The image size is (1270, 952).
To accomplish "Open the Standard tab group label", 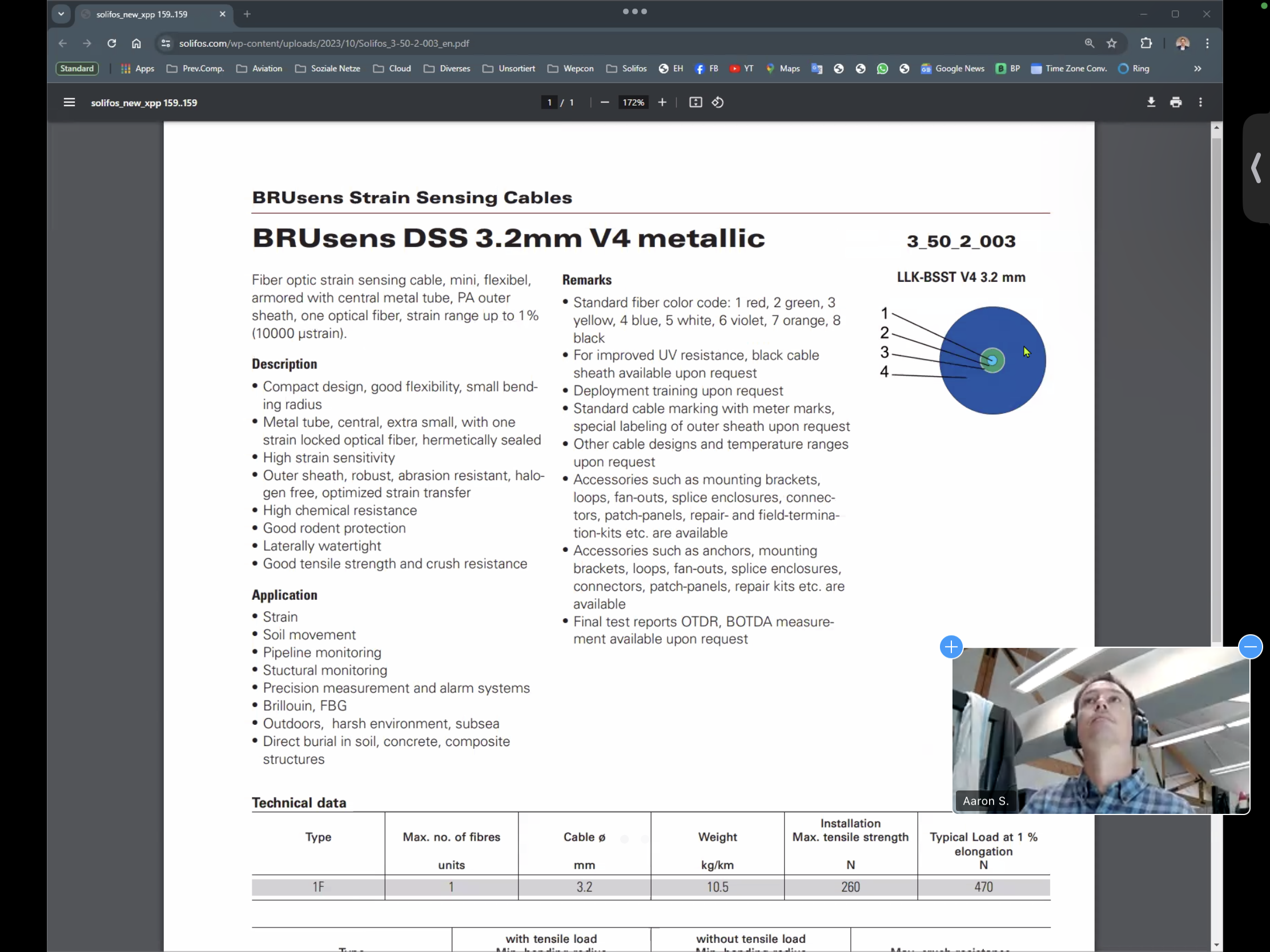I will [77, 69].
